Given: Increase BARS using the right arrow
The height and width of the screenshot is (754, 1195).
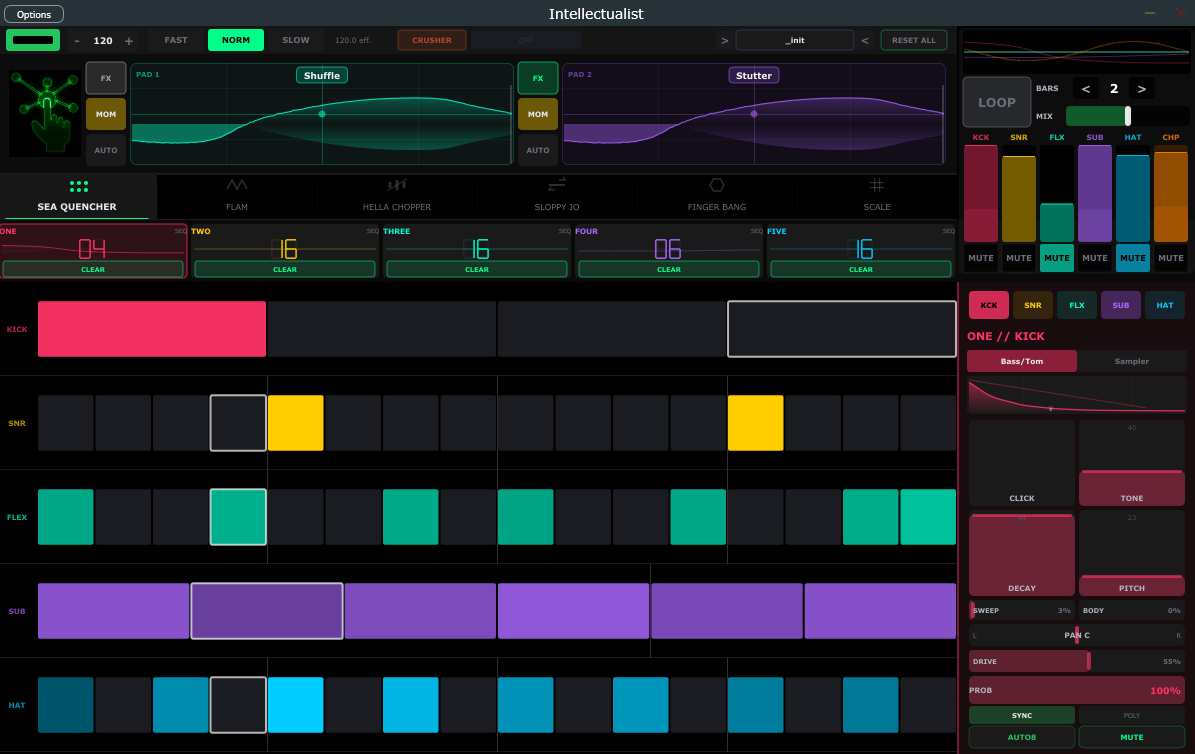Looking at the screenshot, I should pyautogui.click(x=1141, y=88).
